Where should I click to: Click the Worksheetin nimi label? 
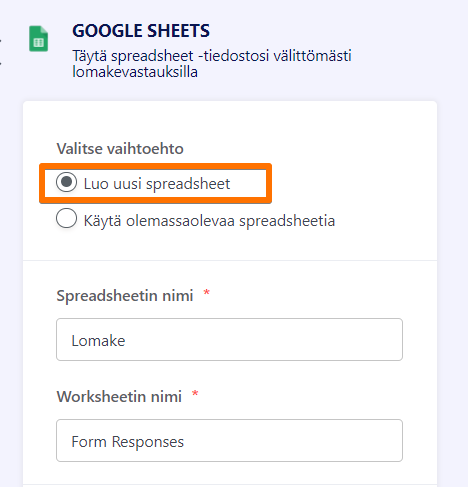click(x=119, y=396)
